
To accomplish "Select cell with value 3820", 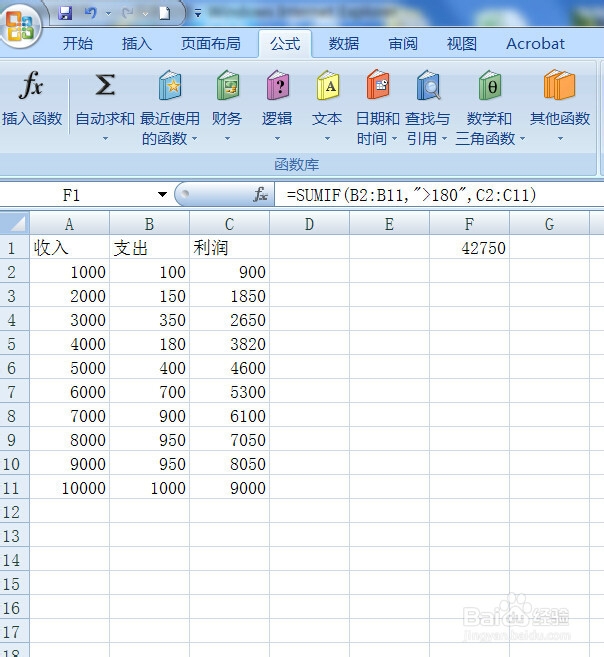I will click(x=230, y=344).
